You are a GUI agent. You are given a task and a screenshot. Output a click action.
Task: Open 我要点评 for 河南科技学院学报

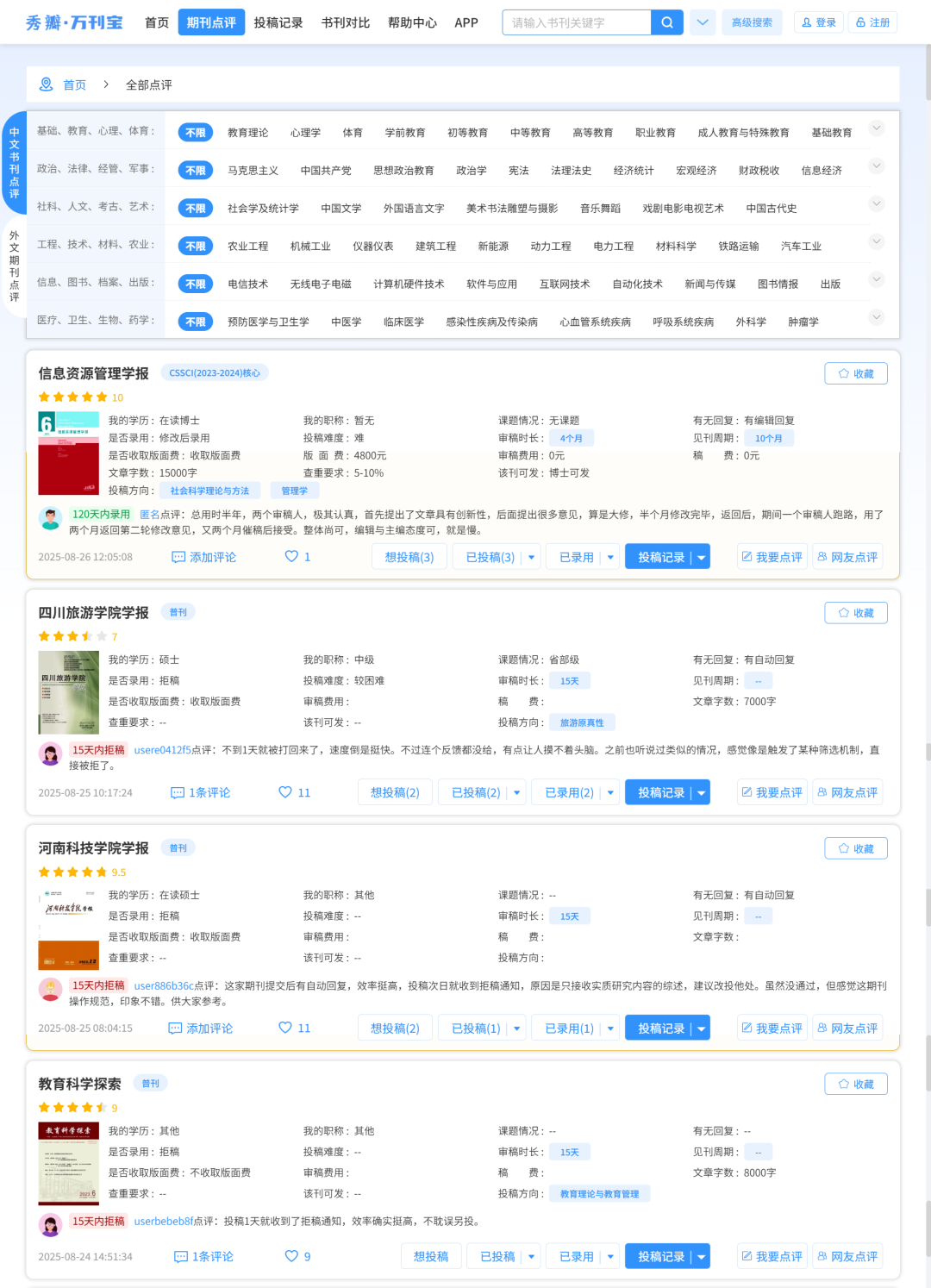click(x=772, y=1028)
